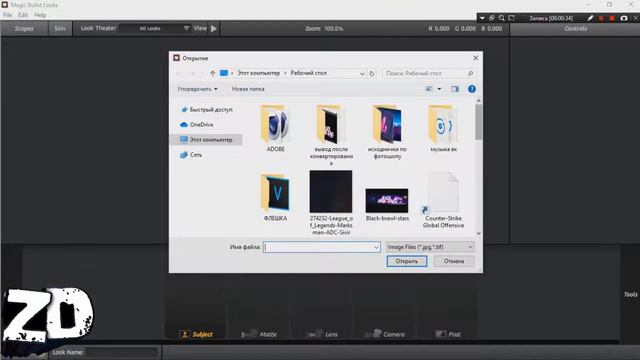Screen dimensions: 640x360
Task: Click the 'Отмена' button
Action: tap(454, 261)
